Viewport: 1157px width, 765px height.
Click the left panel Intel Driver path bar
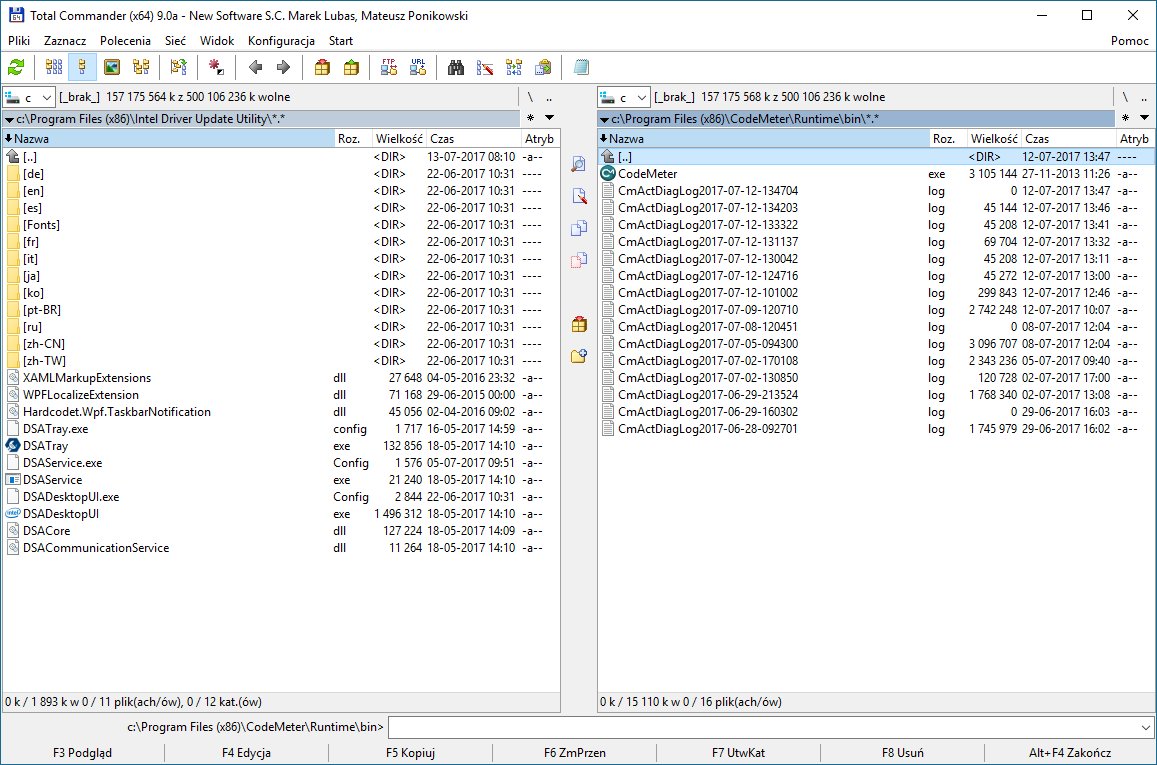tap(261, 119)
